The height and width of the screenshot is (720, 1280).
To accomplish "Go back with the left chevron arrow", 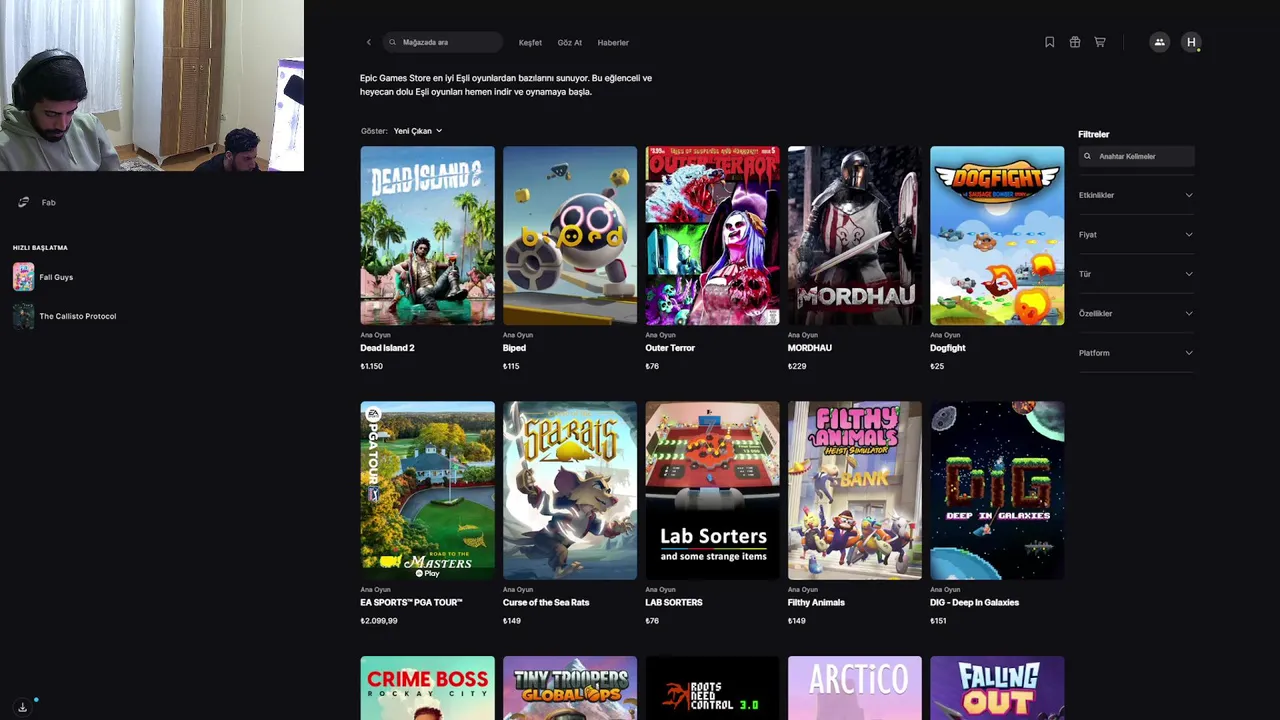I will click(x=369, y=42).
